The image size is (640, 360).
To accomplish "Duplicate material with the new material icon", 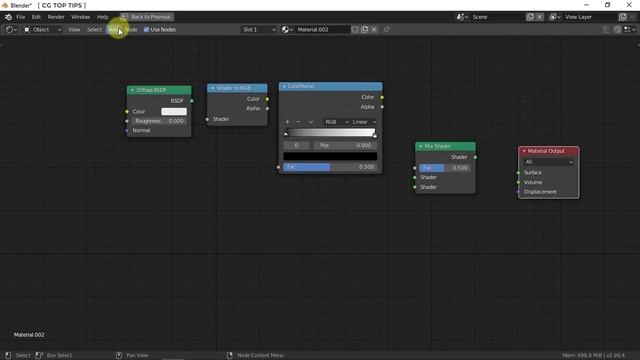I will 364,29.
